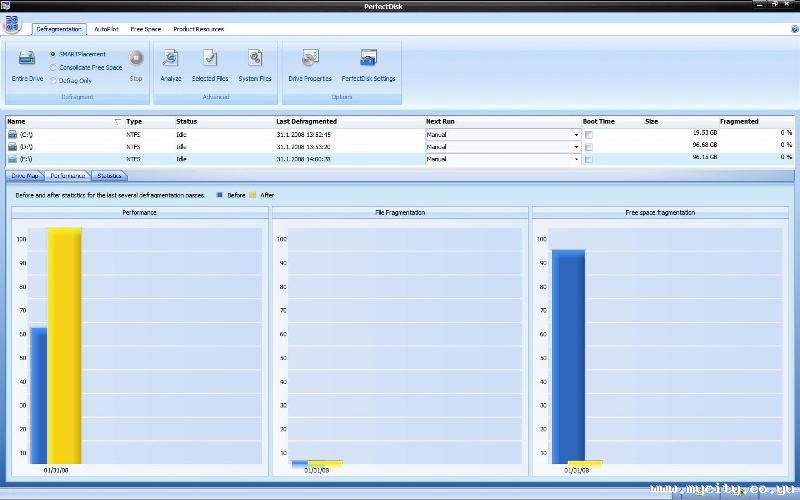
Task: Expand Next Run dropdown for C: drive
Action: click(576, 134)
